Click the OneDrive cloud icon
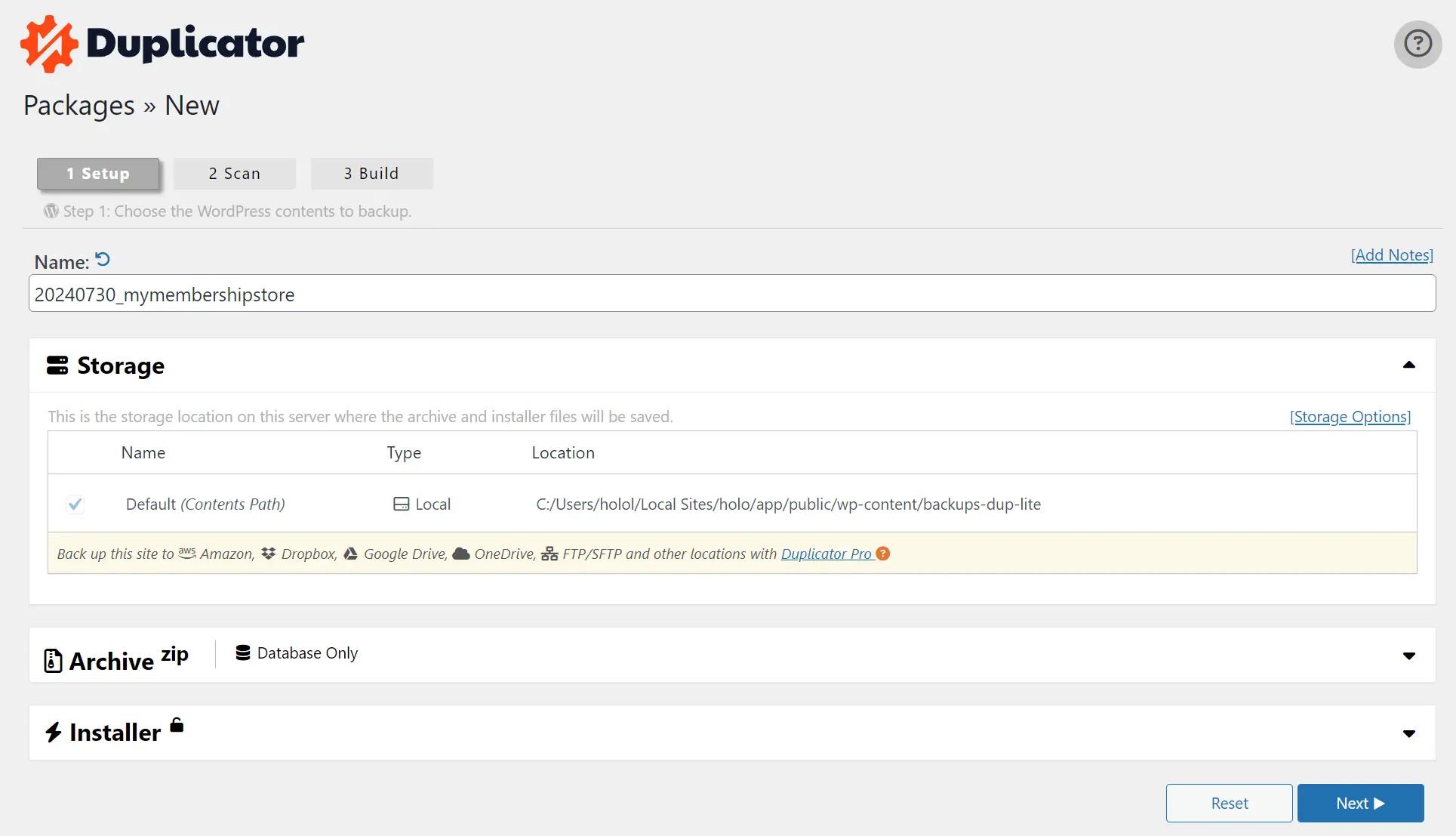Image resolution: width=1456 pixels, height=836 pixels. [x=461, y=554]
